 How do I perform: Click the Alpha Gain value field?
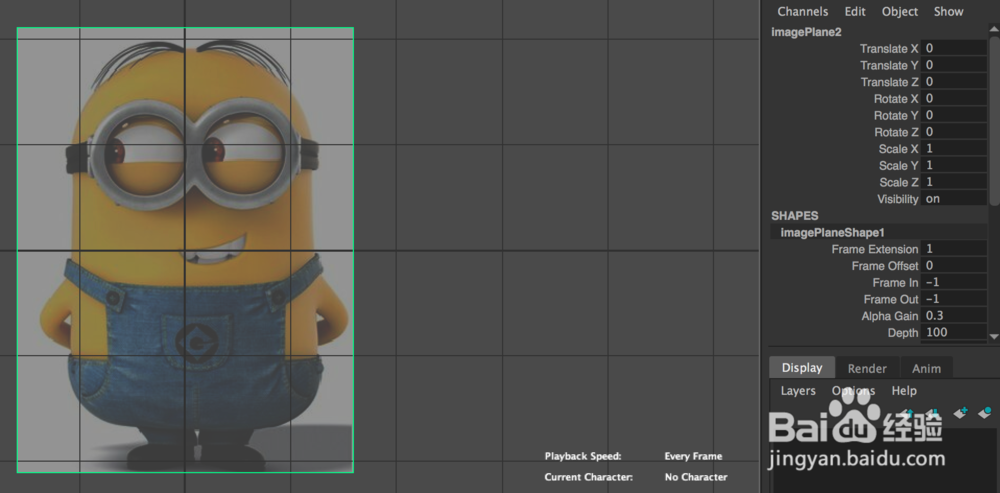click(x=953, y=316)
